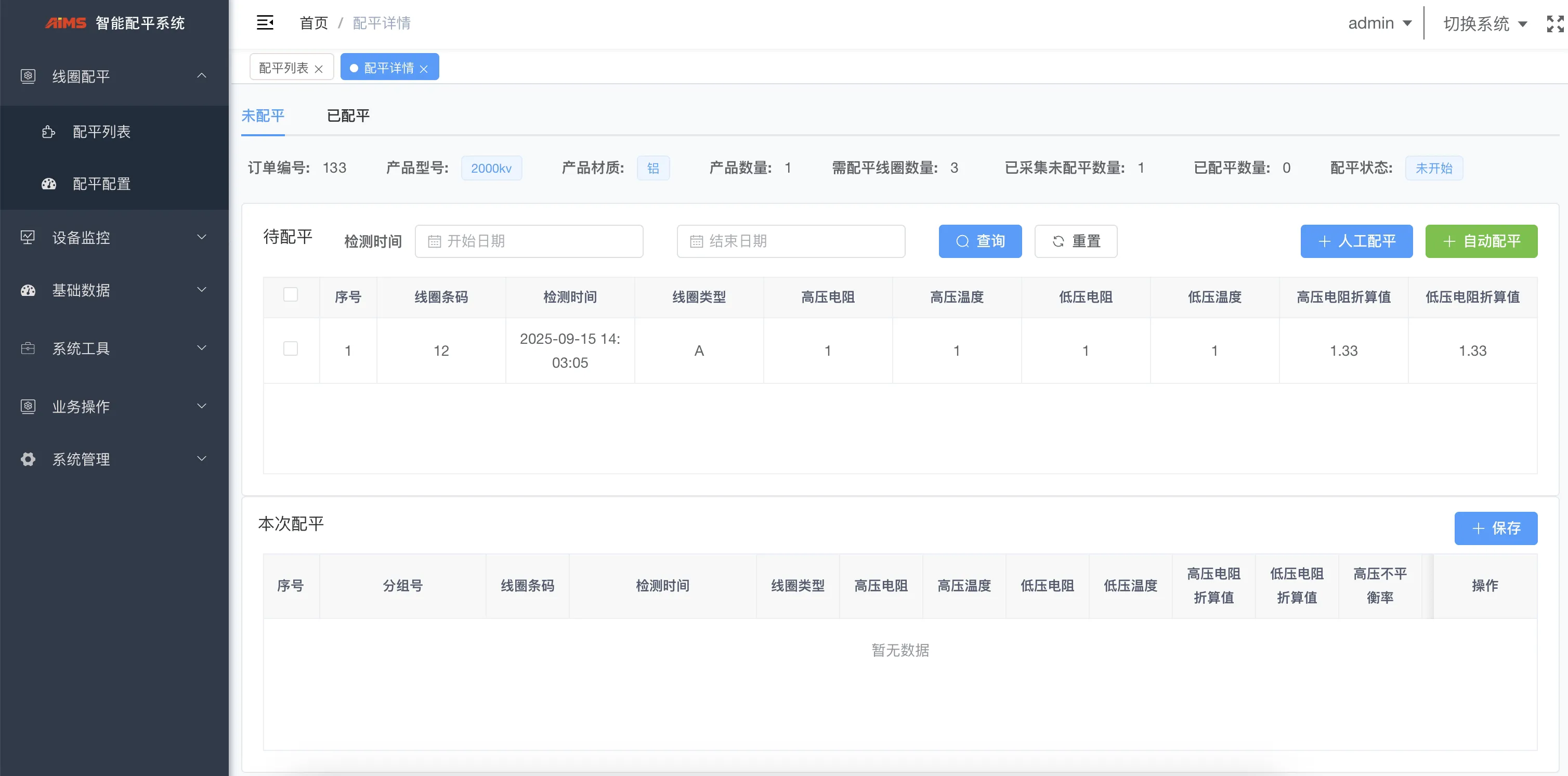Click the 订单编号 value 133
1568x776 pixels.
click(x=334, y=167)
